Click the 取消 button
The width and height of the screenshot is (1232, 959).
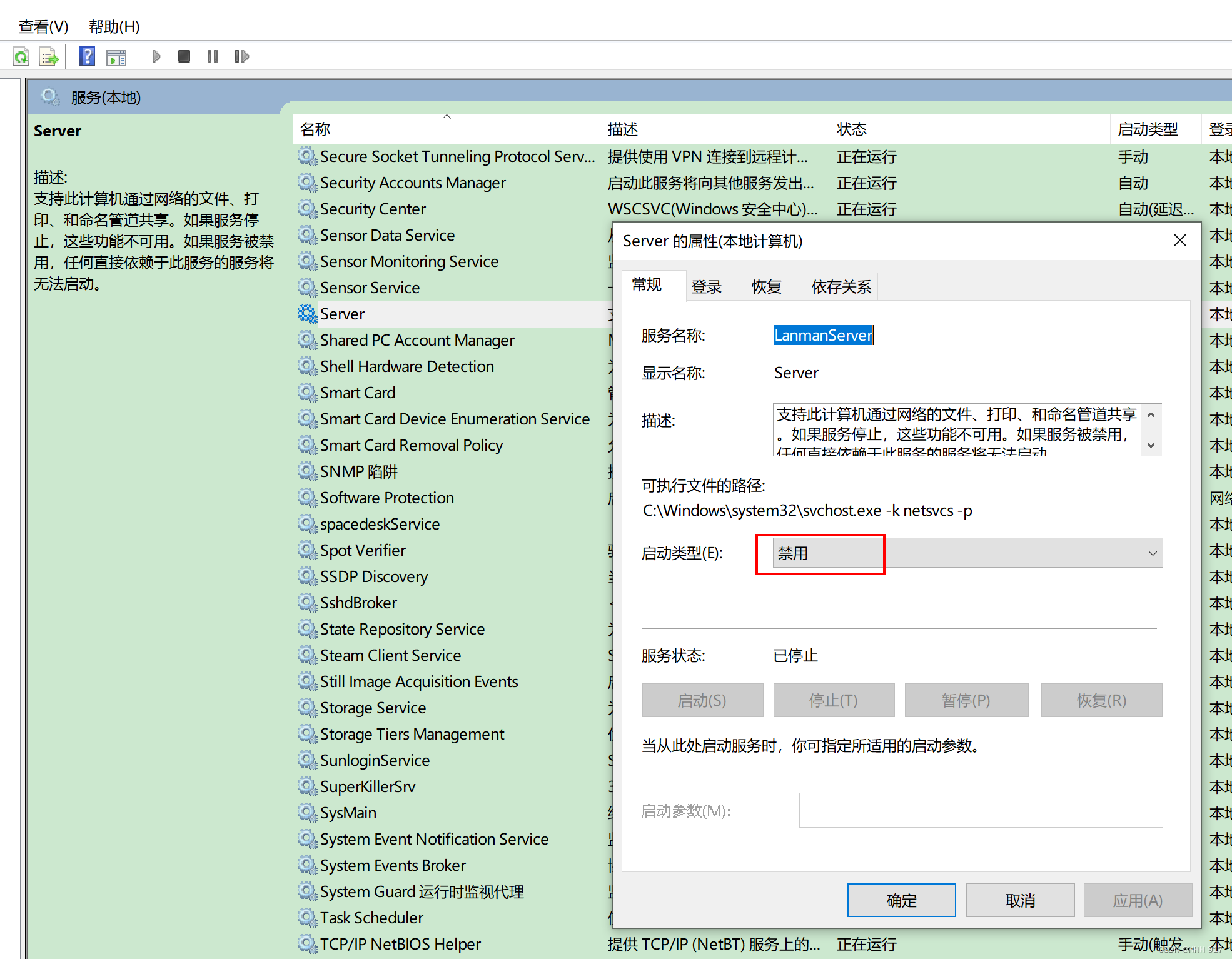[1020, 900]
